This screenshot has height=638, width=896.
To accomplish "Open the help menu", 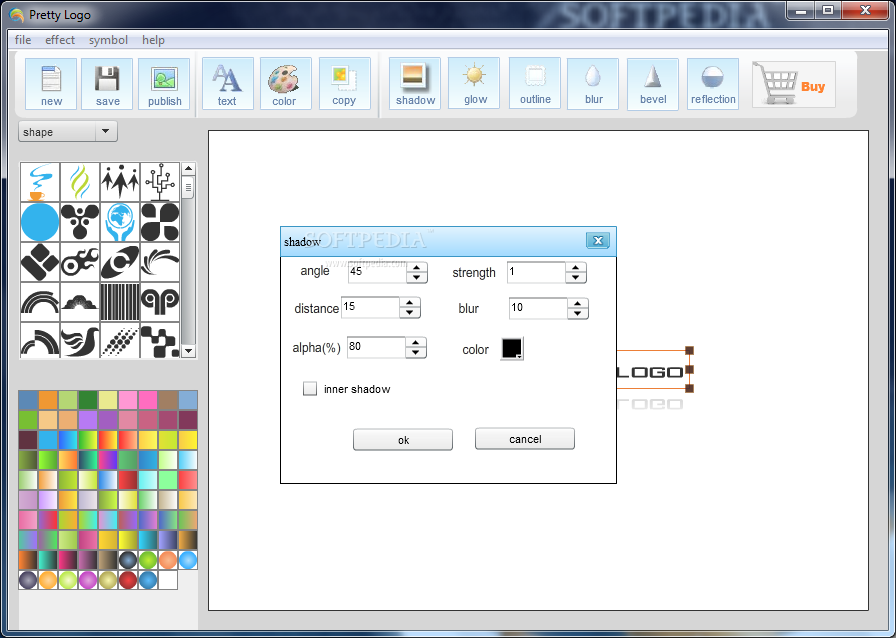I will (153, 40).
